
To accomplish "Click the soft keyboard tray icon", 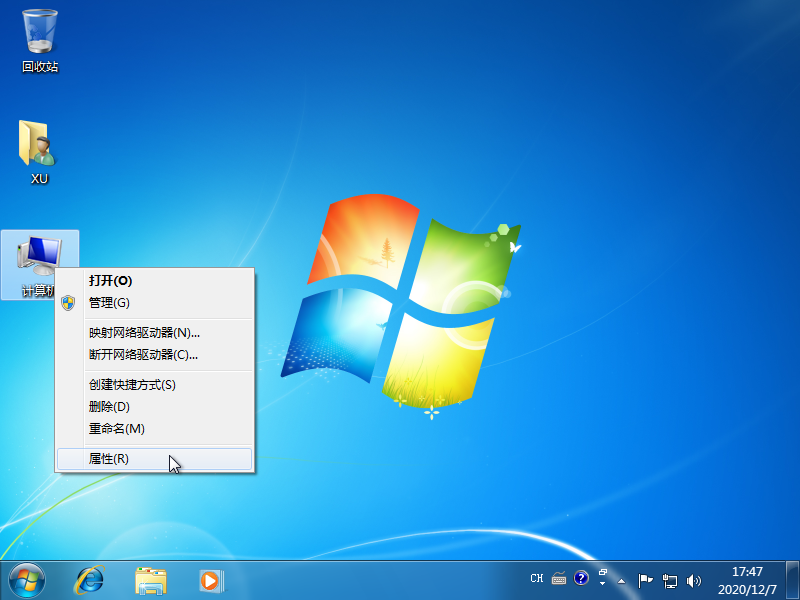I will 558,578.
